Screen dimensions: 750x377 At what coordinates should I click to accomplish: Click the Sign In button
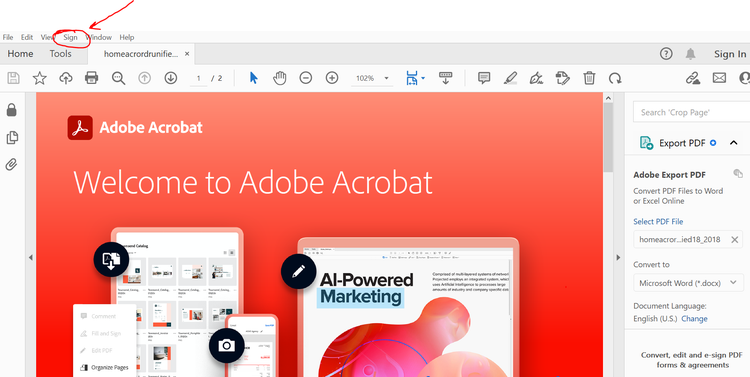[730, 54]
